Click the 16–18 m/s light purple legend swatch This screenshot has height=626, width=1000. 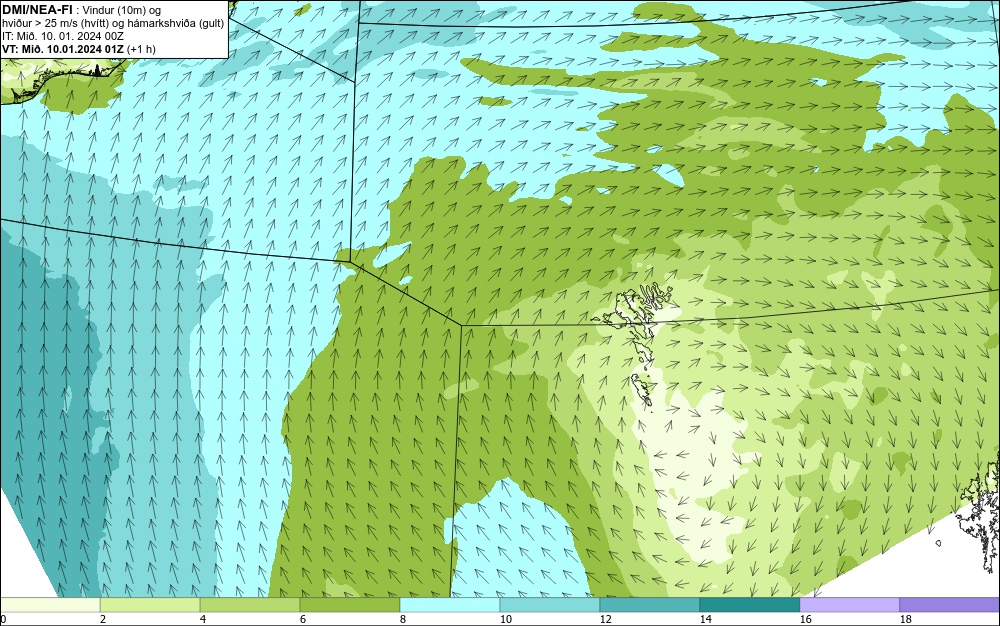849,605
